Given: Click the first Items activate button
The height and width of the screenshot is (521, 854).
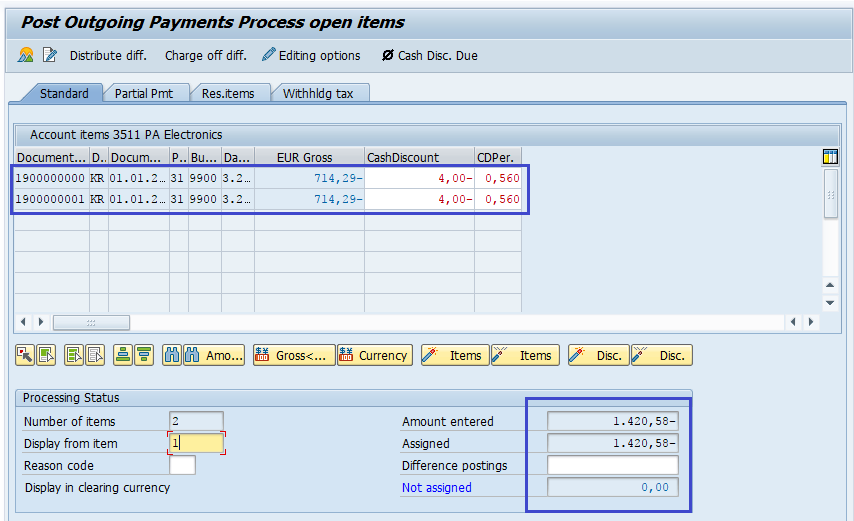Looking at the screenshot, I should pos(454,355).
